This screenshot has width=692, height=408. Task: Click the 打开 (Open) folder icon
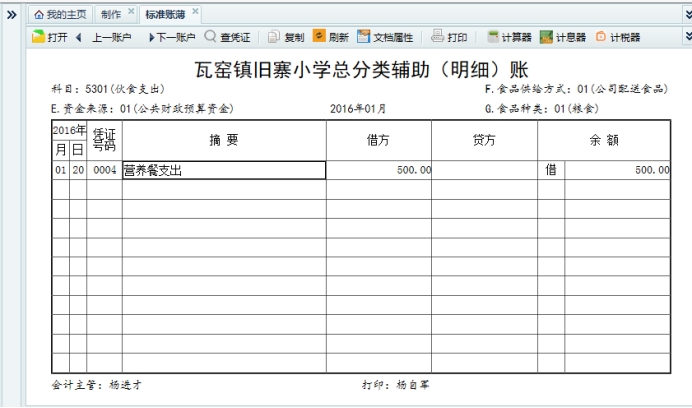pyautogui.click(x=38, y=38)
